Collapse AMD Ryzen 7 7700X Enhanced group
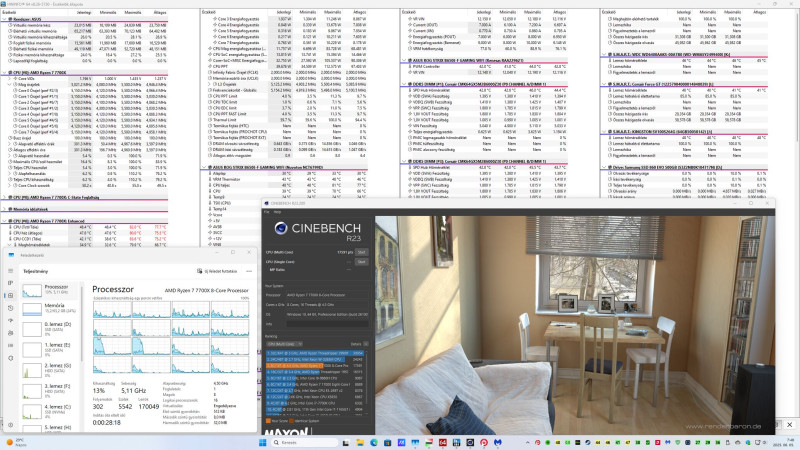Image resolution: width=800 pixels, height=450 pixels. [5, 221]
